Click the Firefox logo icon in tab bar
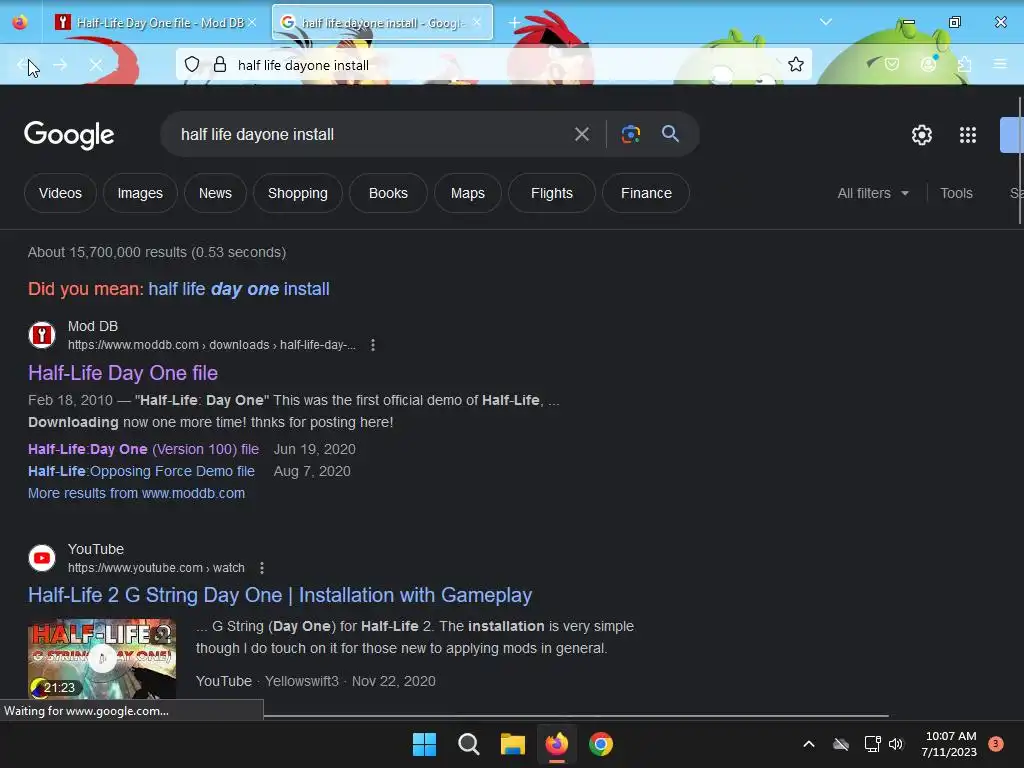The image size is (1024, 768). click(x=20, y=22)
